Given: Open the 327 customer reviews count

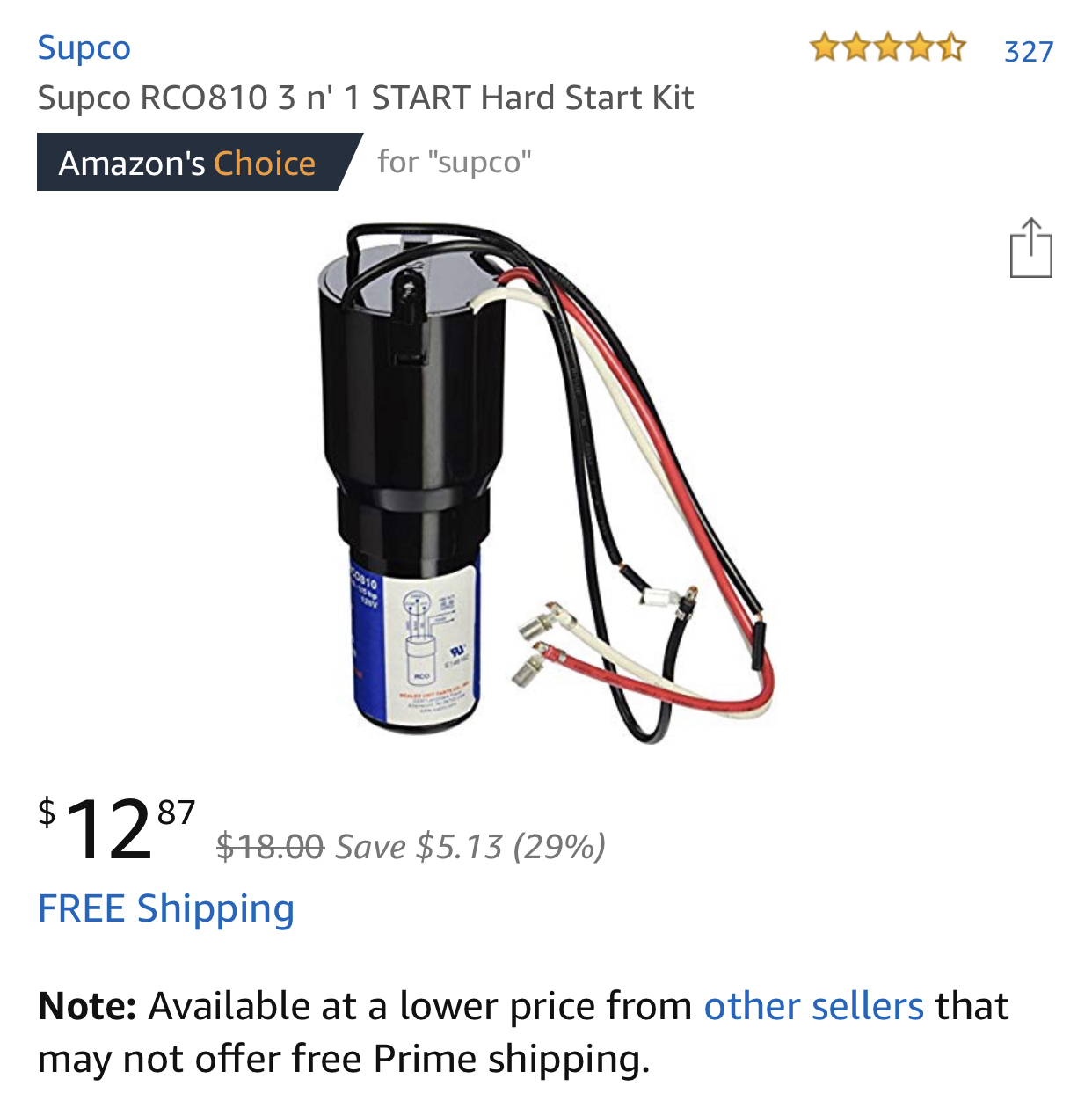Looking at the screenshot, I should pyautogui.click(x=1029, y=52).
